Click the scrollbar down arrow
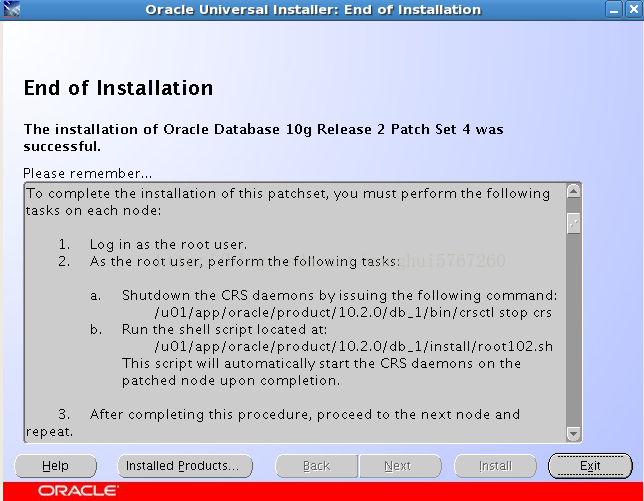The image size is (644, 501). tap(573, 434)
